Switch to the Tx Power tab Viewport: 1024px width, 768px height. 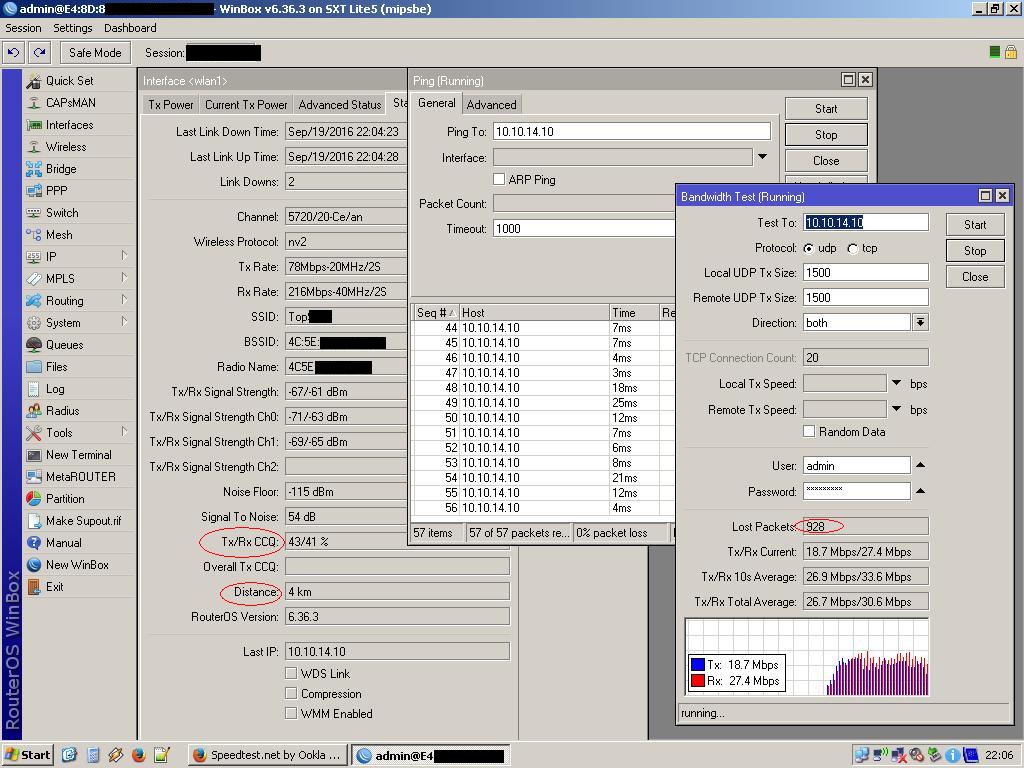(170, 104)
